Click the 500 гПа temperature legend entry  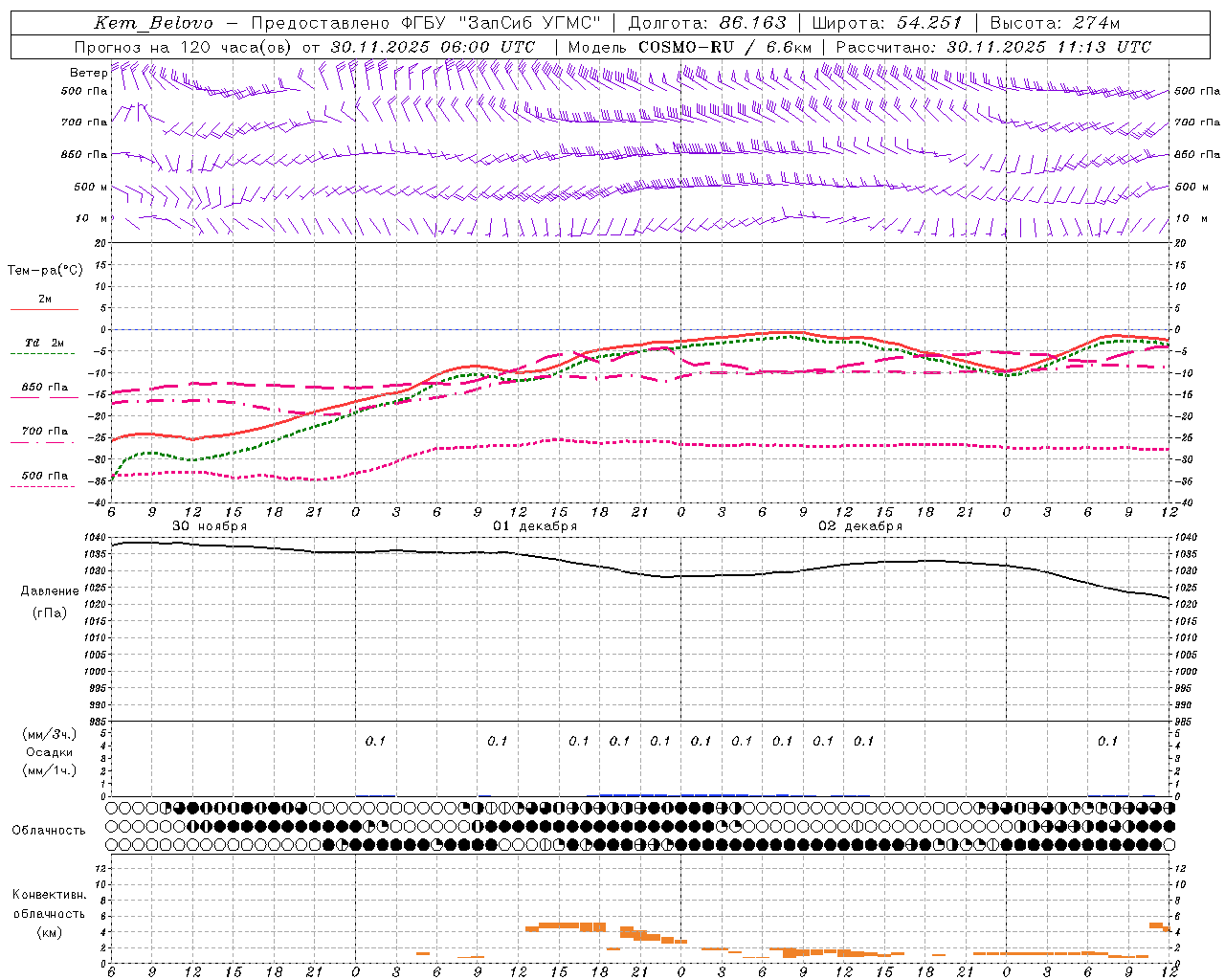click(x=45, y=476)
